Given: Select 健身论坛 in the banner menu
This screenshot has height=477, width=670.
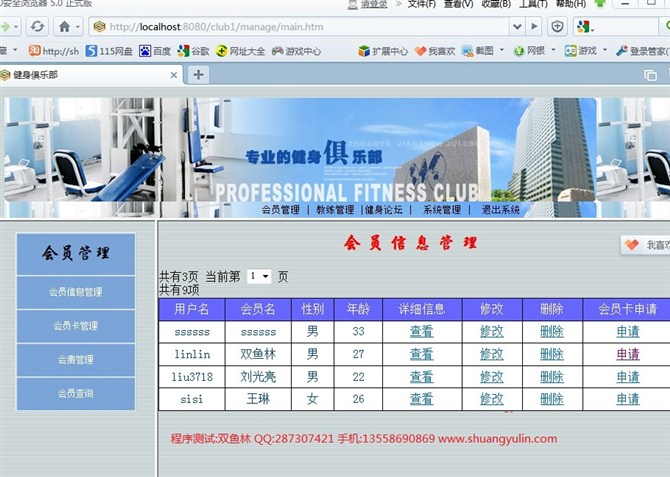Looking at the screenshot, I should [384, 210].
